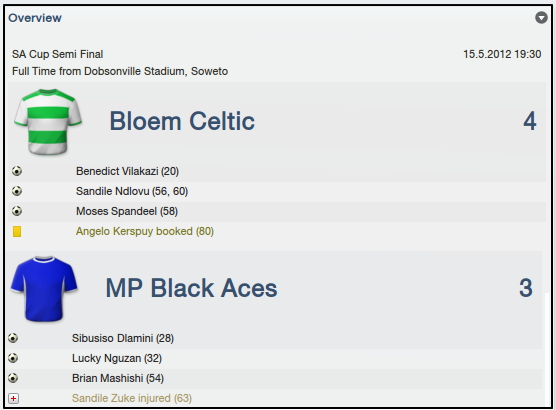Image resolution: width=556 pixels, height=410 pixels.
Task: Open MP Black Aces team name link
Action: click(x=191, y=288)
